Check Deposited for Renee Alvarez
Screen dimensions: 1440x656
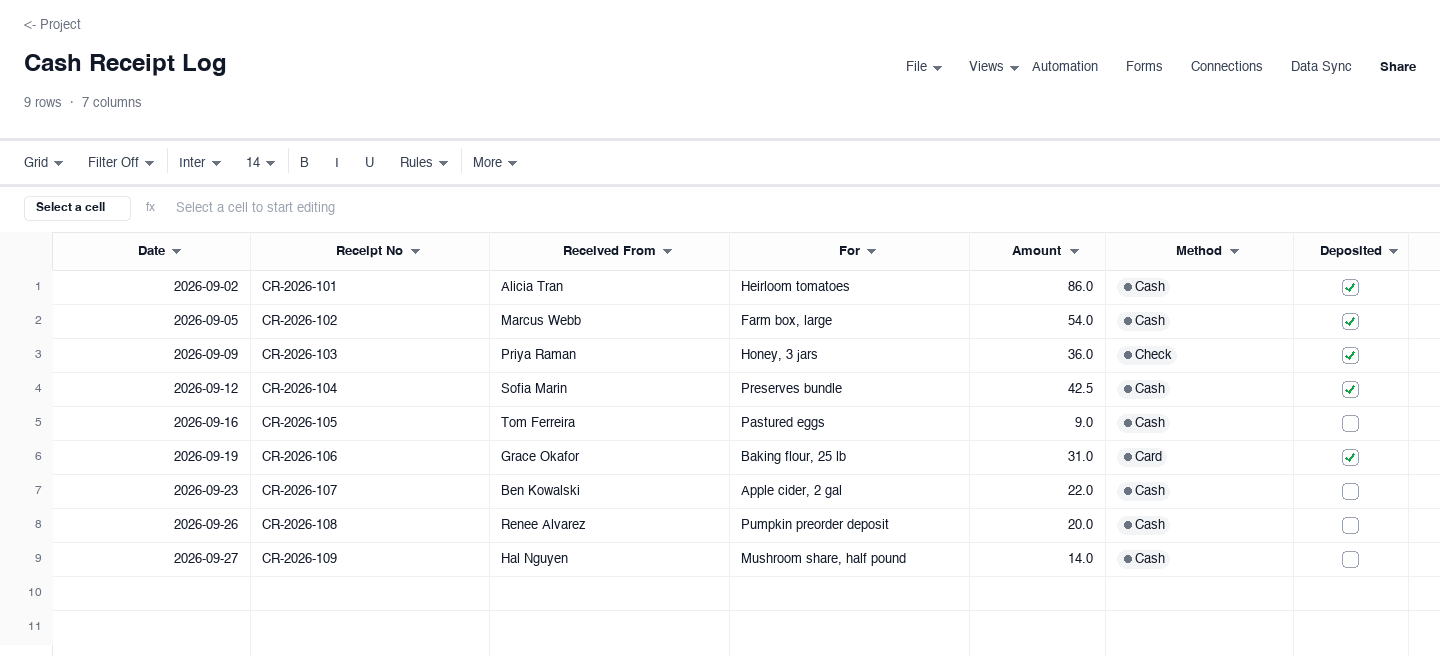1350,525
